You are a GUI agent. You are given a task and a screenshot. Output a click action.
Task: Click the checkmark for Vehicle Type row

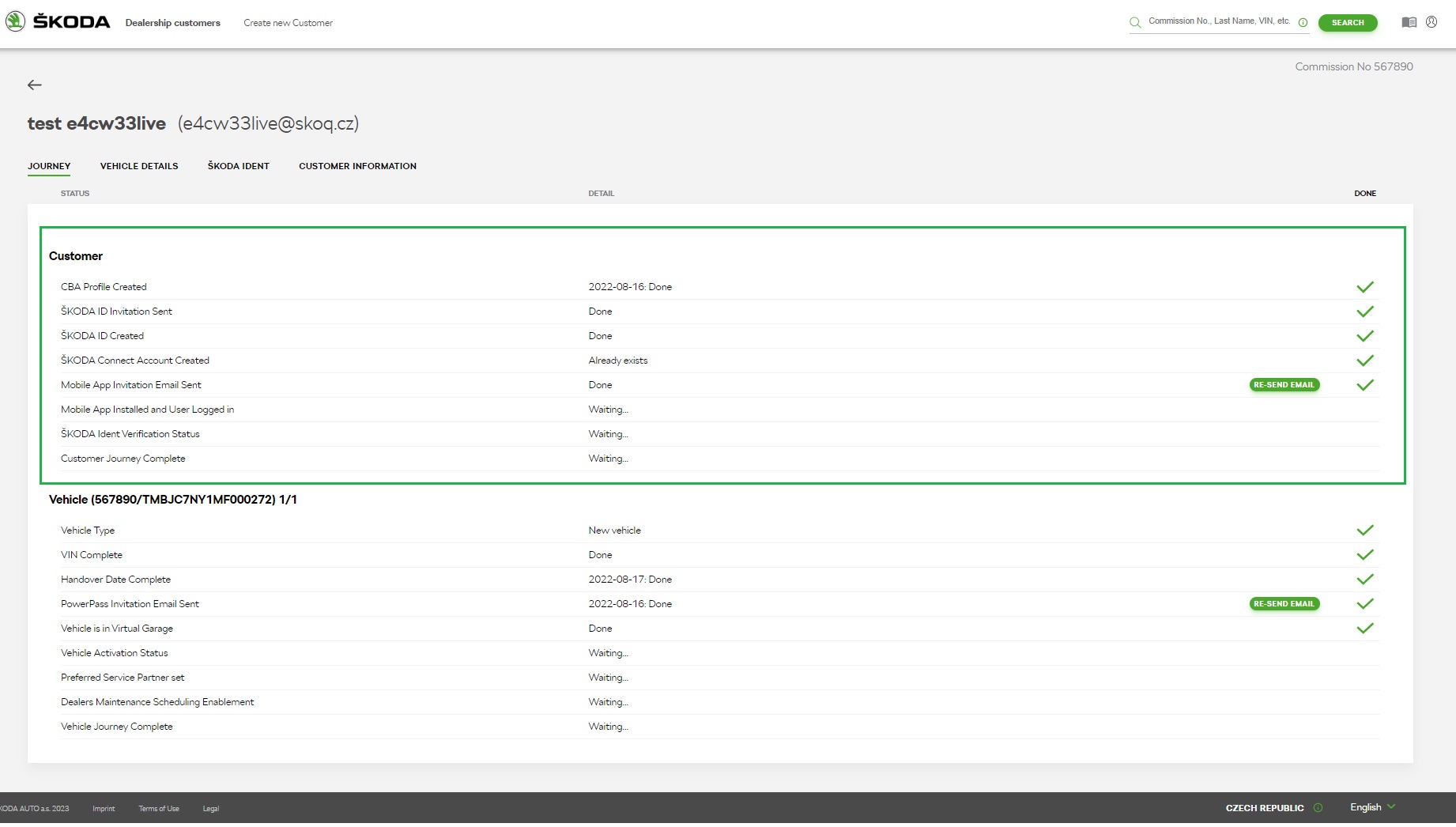coord(1365,531)
